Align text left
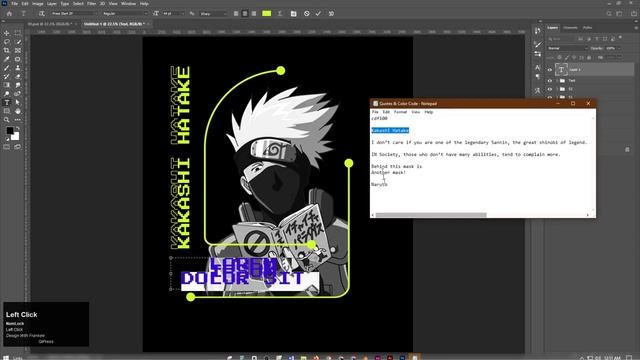The image size is (640, 360). 236,13
